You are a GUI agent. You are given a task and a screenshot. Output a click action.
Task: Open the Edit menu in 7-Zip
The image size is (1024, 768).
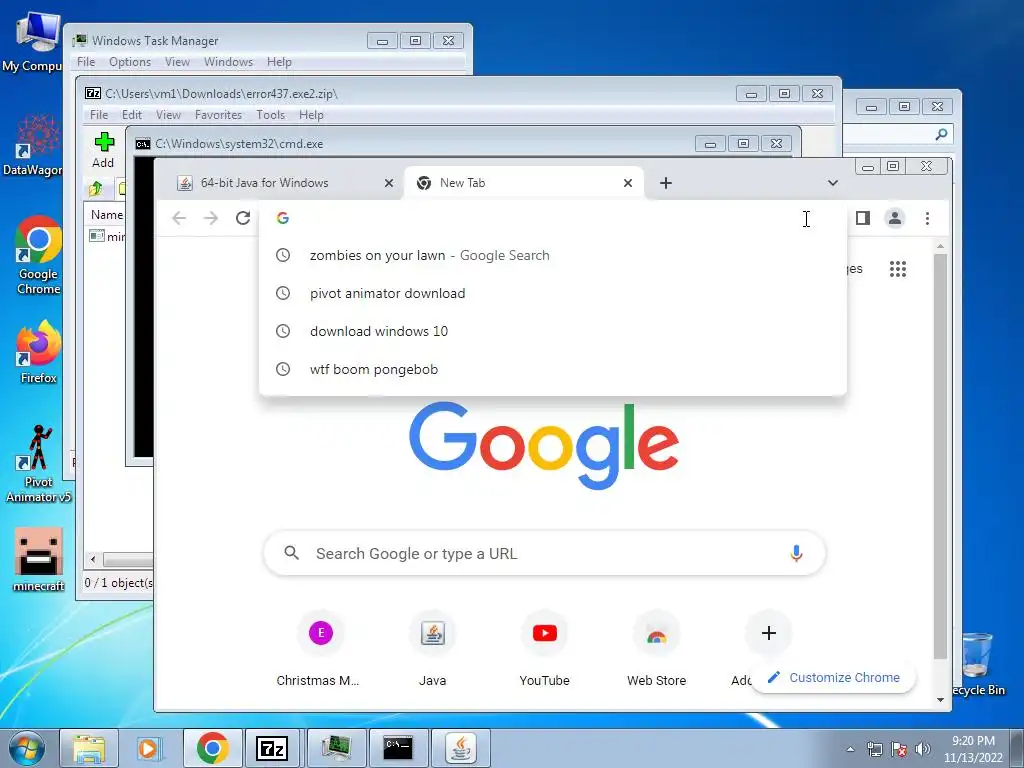131,115
